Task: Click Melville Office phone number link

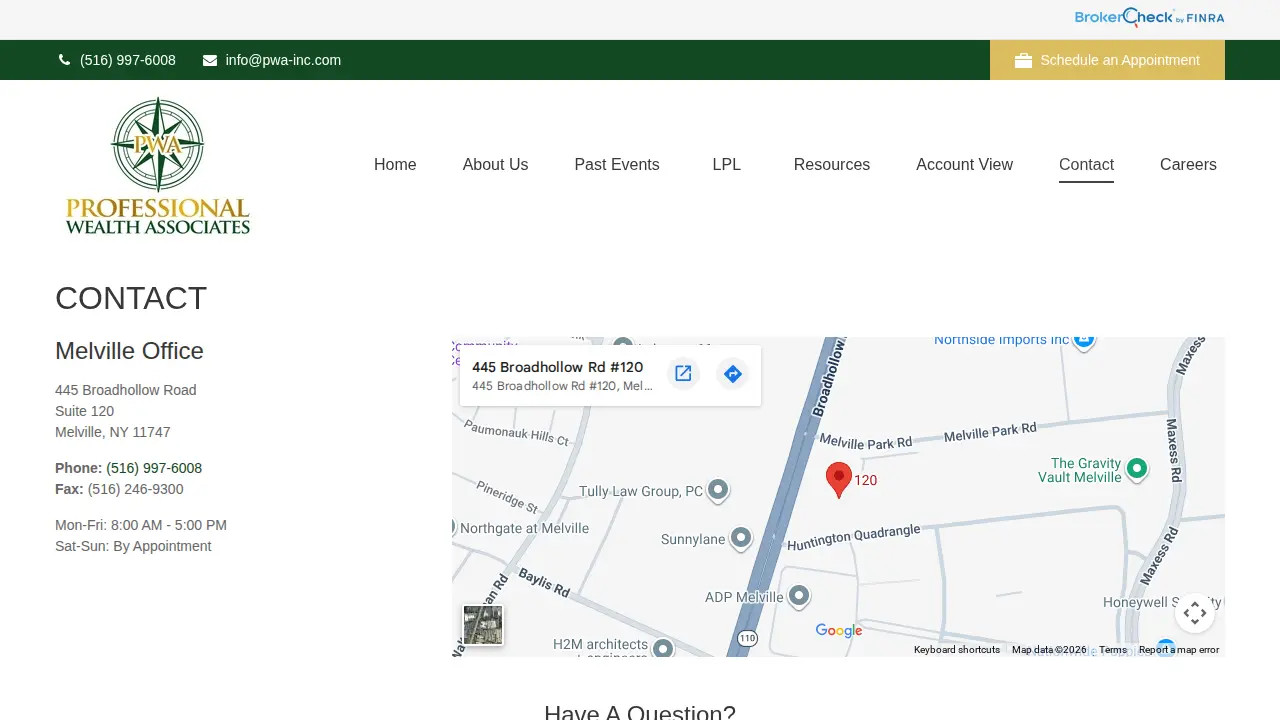Action: 154,468
